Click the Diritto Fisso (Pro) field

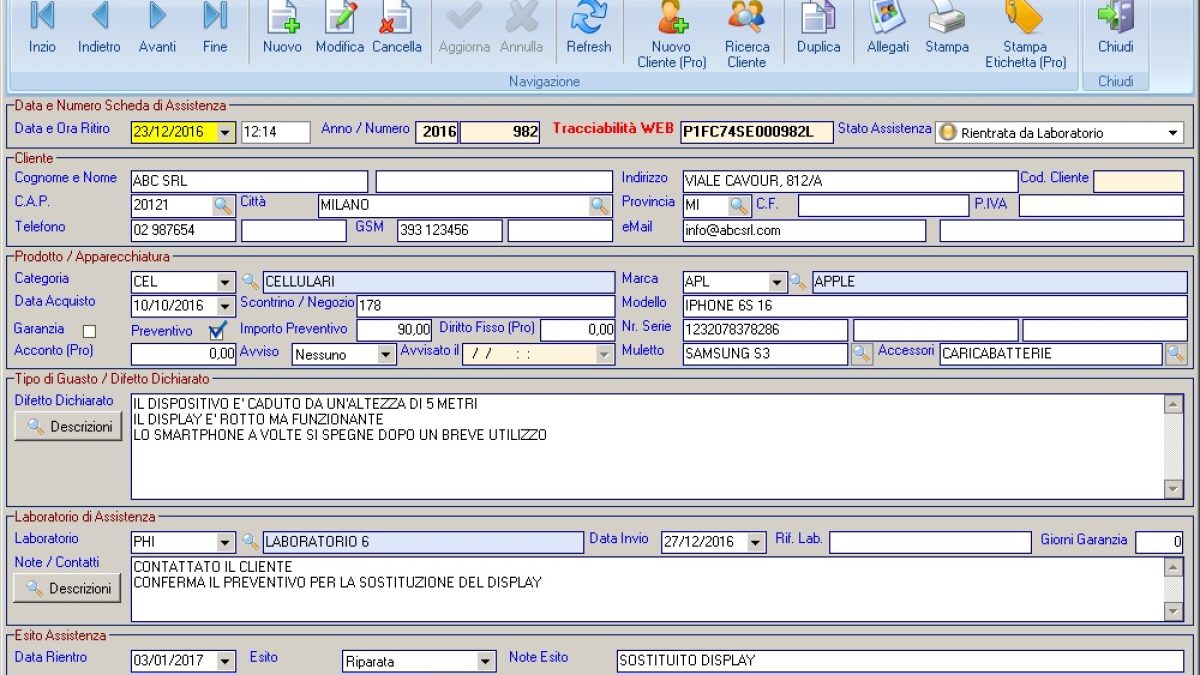pyautogui.click(x=578, y=330)
